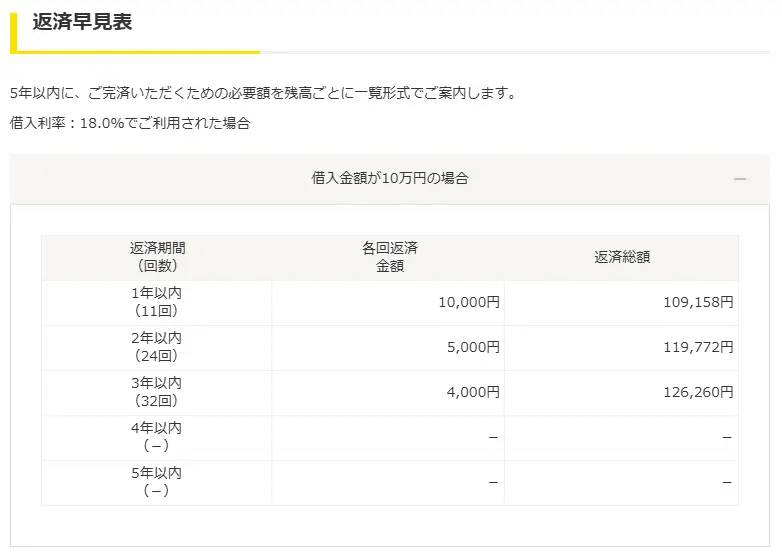782x557 pixels.
Task: Click the 借入利率:18.0% text line
Action: pyautogui.click(x=130, y=123)
